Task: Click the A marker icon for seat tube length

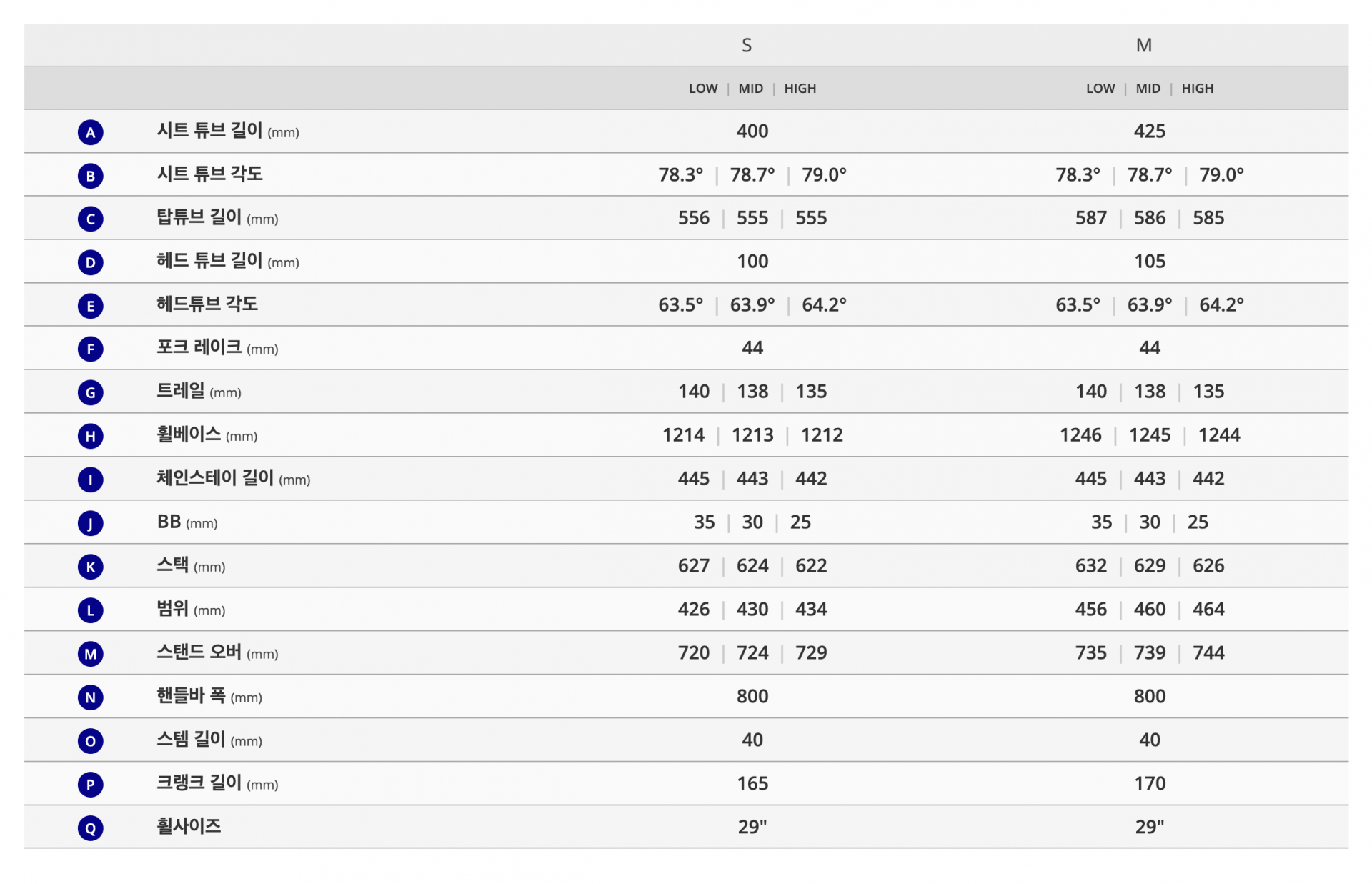Action: (x=90, y=132)
